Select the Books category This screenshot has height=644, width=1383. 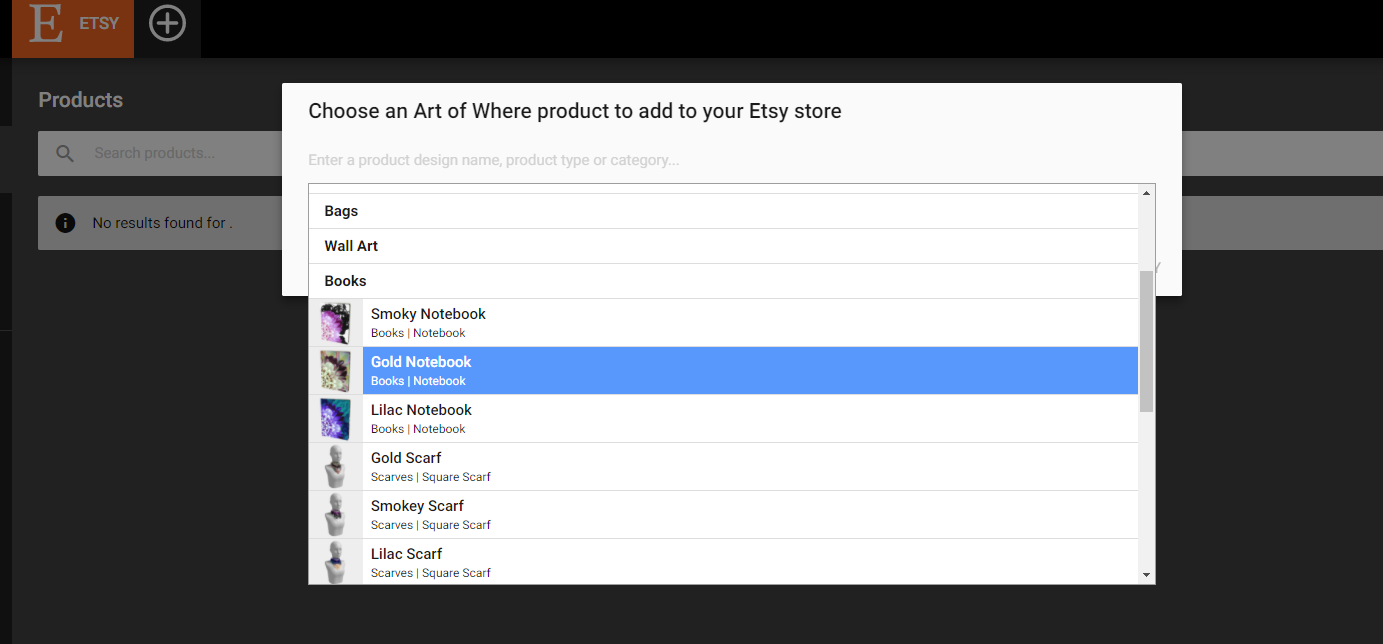click(723, 281)
